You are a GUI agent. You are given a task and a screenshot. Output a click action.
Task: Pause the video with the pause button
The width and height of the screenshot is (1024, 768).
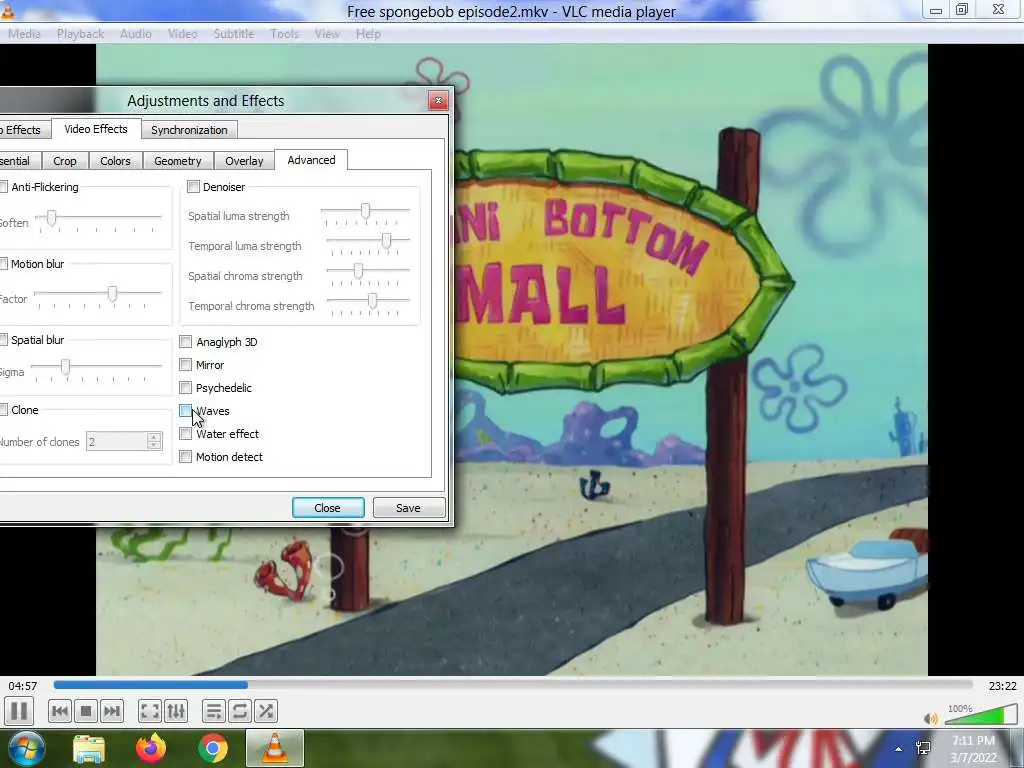tap(19, 711)
